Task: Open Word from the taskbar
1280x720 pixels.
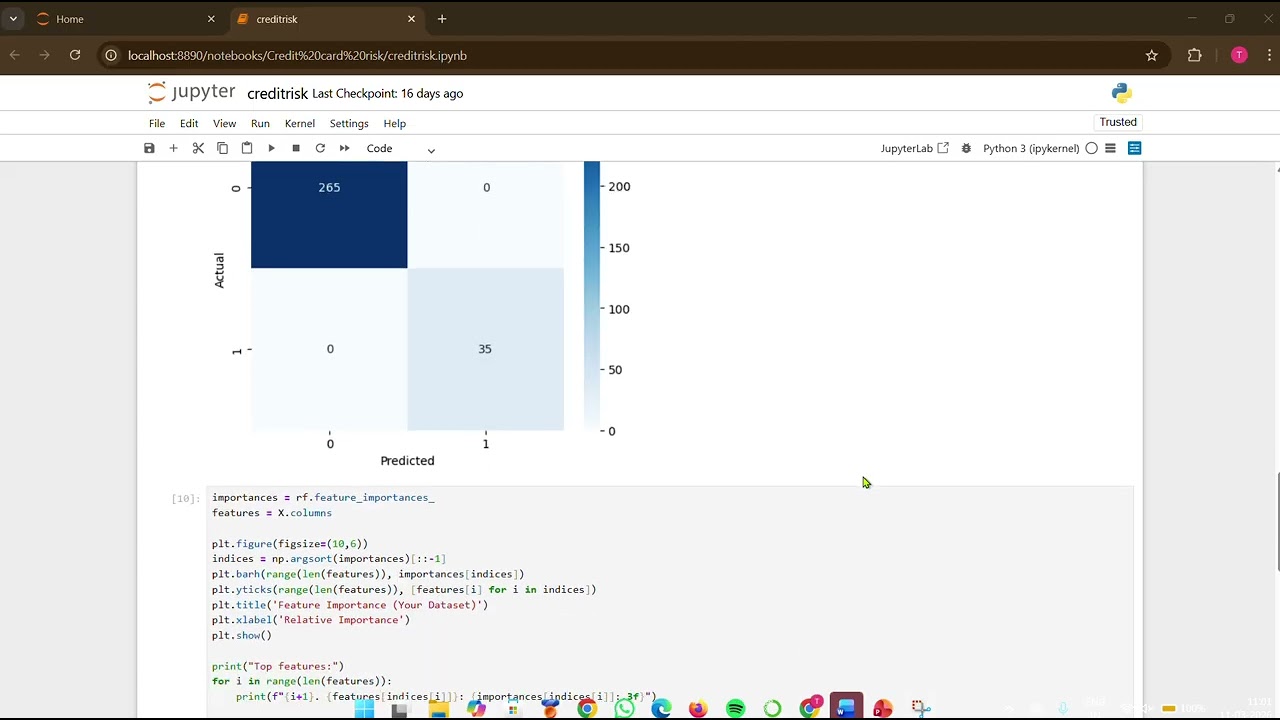Action: (846, 709)
